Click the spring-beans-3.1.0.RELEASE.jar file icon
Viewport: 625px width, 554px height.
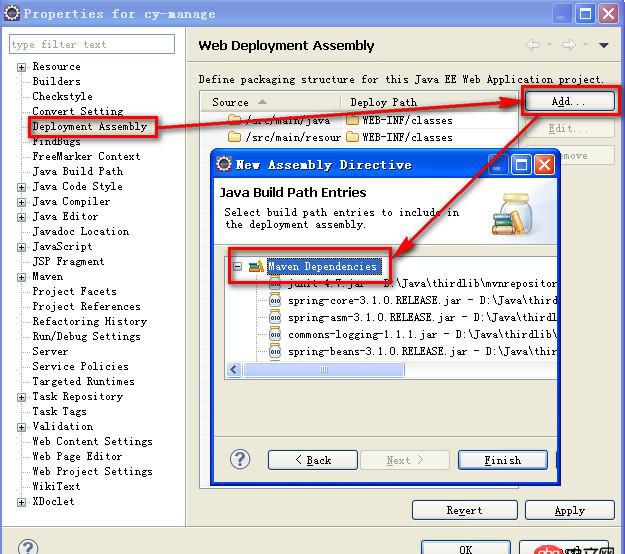[275, 352]
